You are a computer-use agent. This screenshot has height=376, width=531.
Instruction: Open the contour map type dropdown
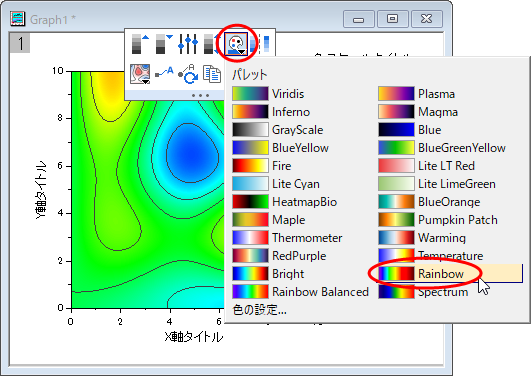click(140, 74)
